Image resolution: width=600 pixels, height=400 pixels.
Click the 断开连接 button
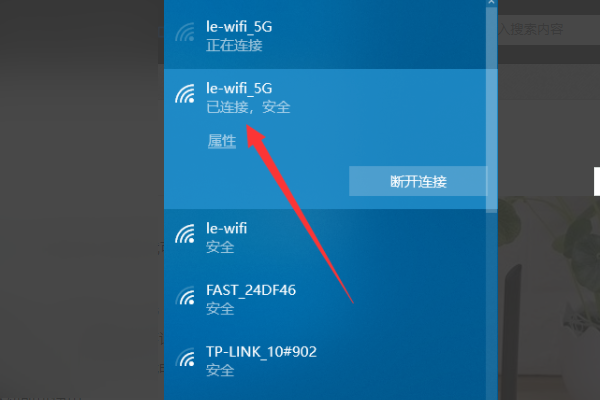coord(418,181)
